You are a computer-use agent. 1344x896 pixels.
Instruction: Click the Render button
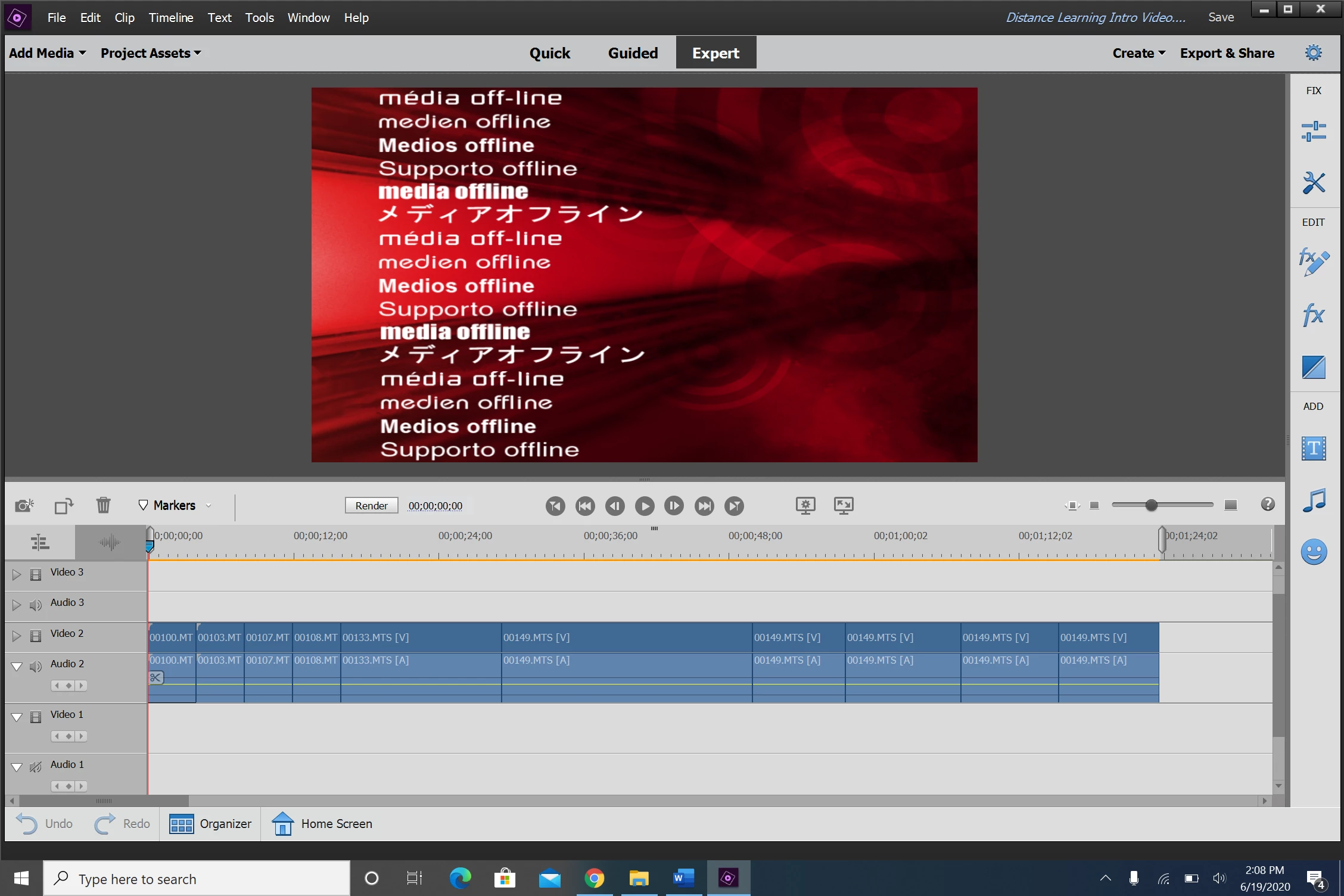(371, 506)
